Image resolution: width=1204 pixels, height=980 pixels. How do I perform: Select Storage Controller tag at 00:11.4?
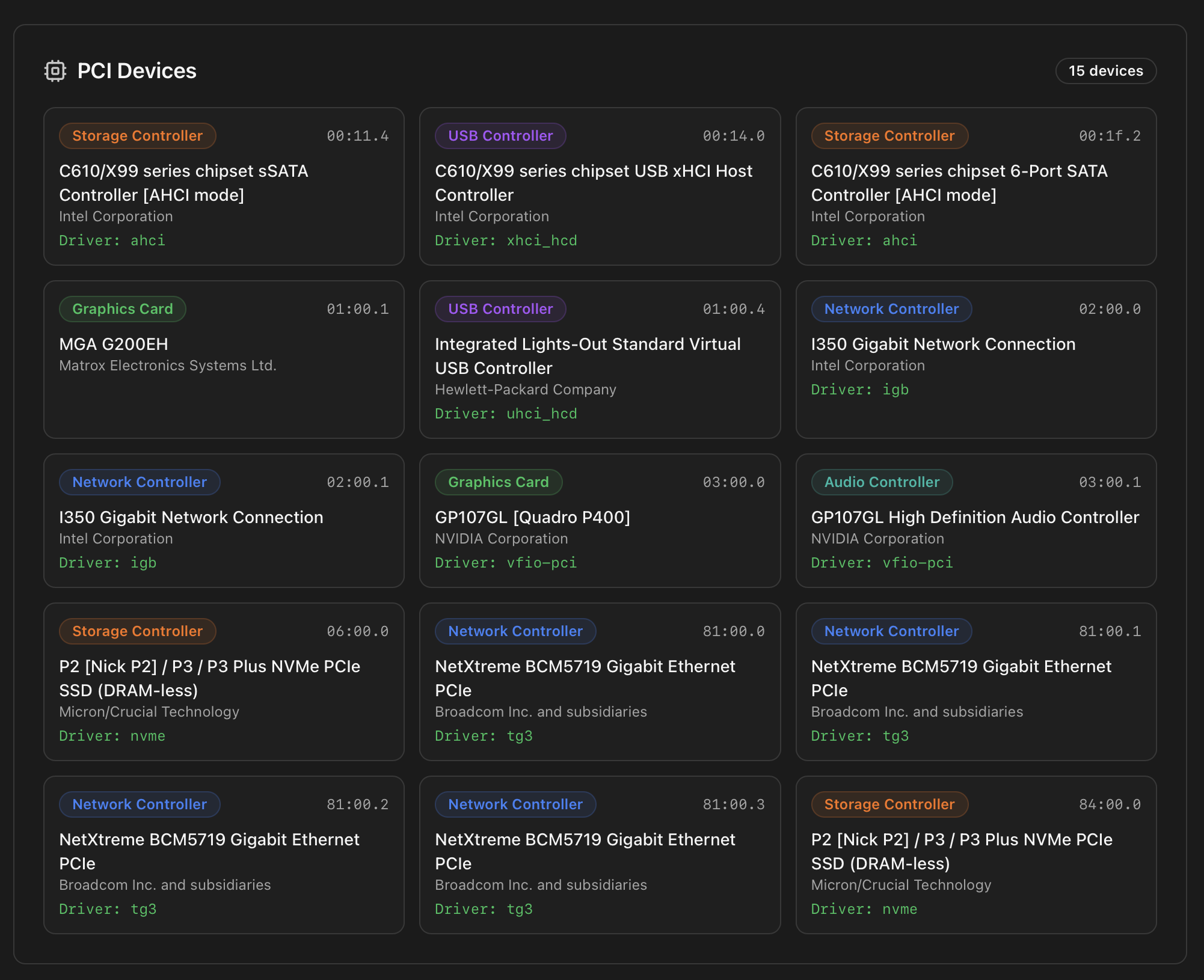[x=138, y=136]
